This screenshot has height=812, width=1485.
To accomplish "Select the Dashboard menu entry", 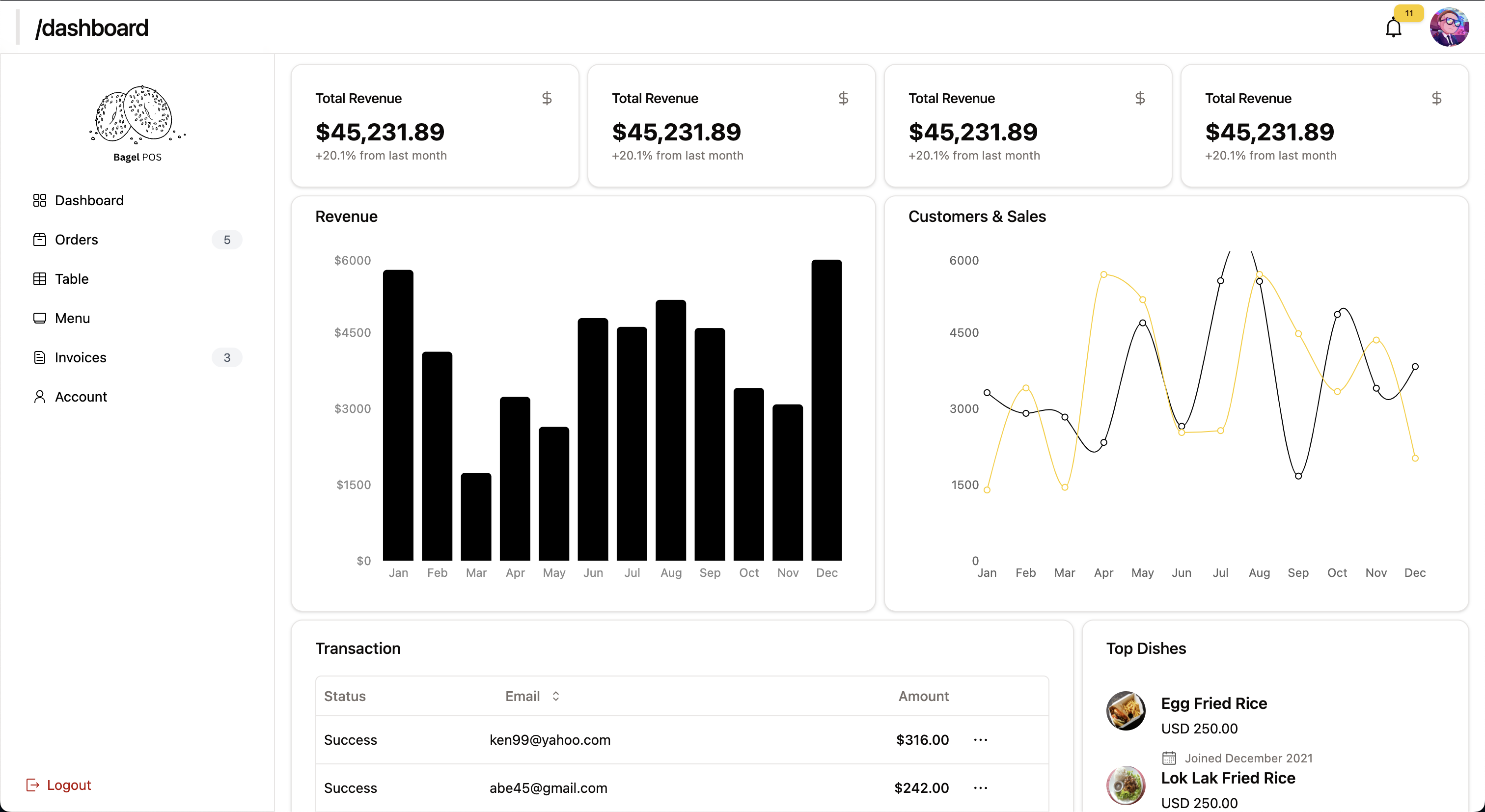I will tap(89, 200).
